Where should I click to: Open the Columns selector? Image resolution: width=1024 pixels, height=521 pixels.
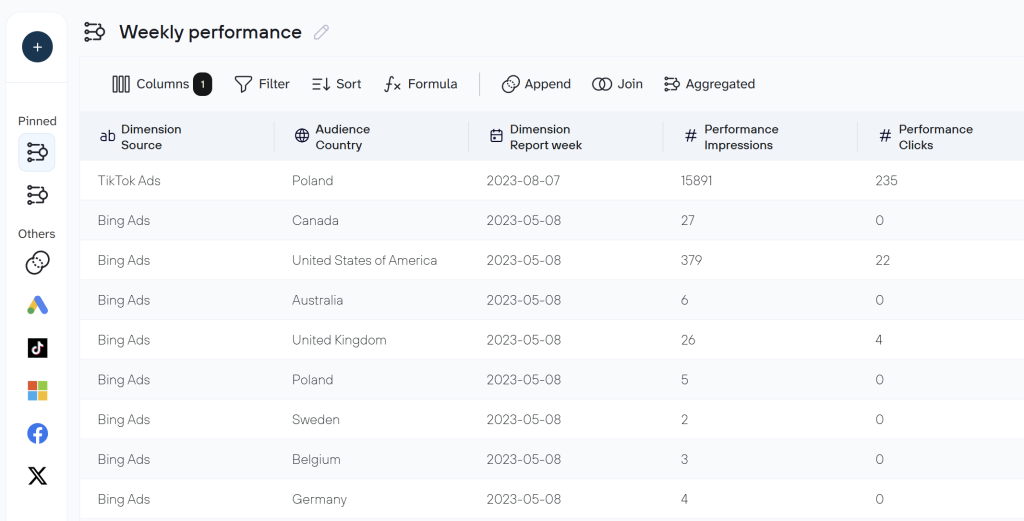161,84
